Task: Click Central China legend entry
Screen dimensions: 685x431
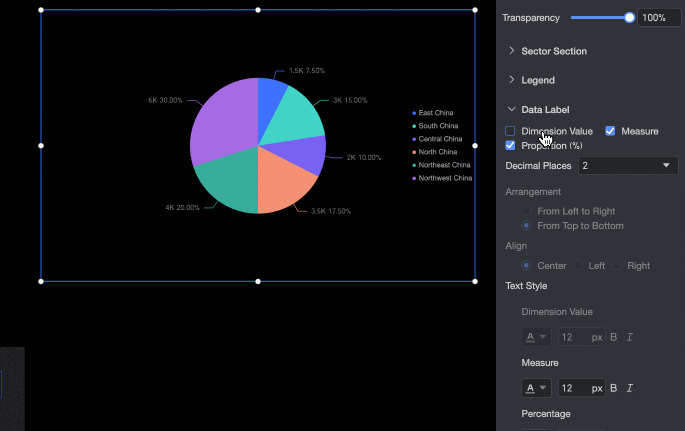Action: tap(437, 139)
